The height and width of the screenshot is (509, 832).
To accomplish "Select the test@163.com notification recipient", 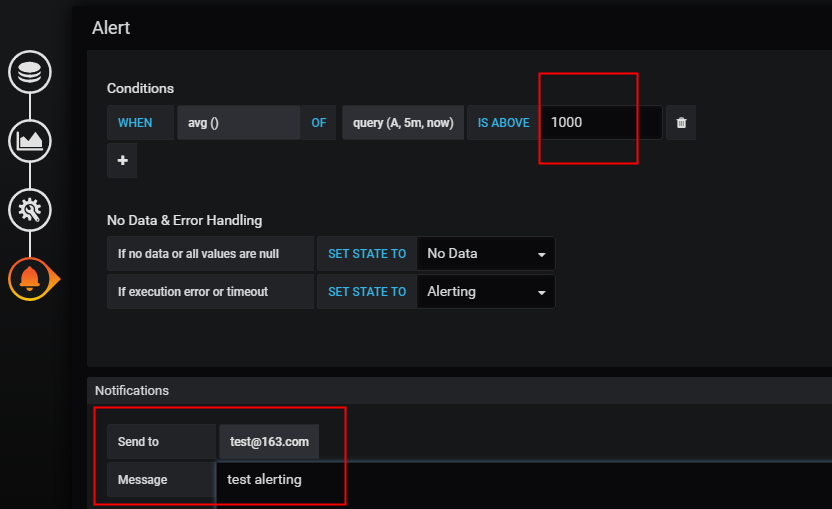I will pyautogui.click(x=269, y=442).
